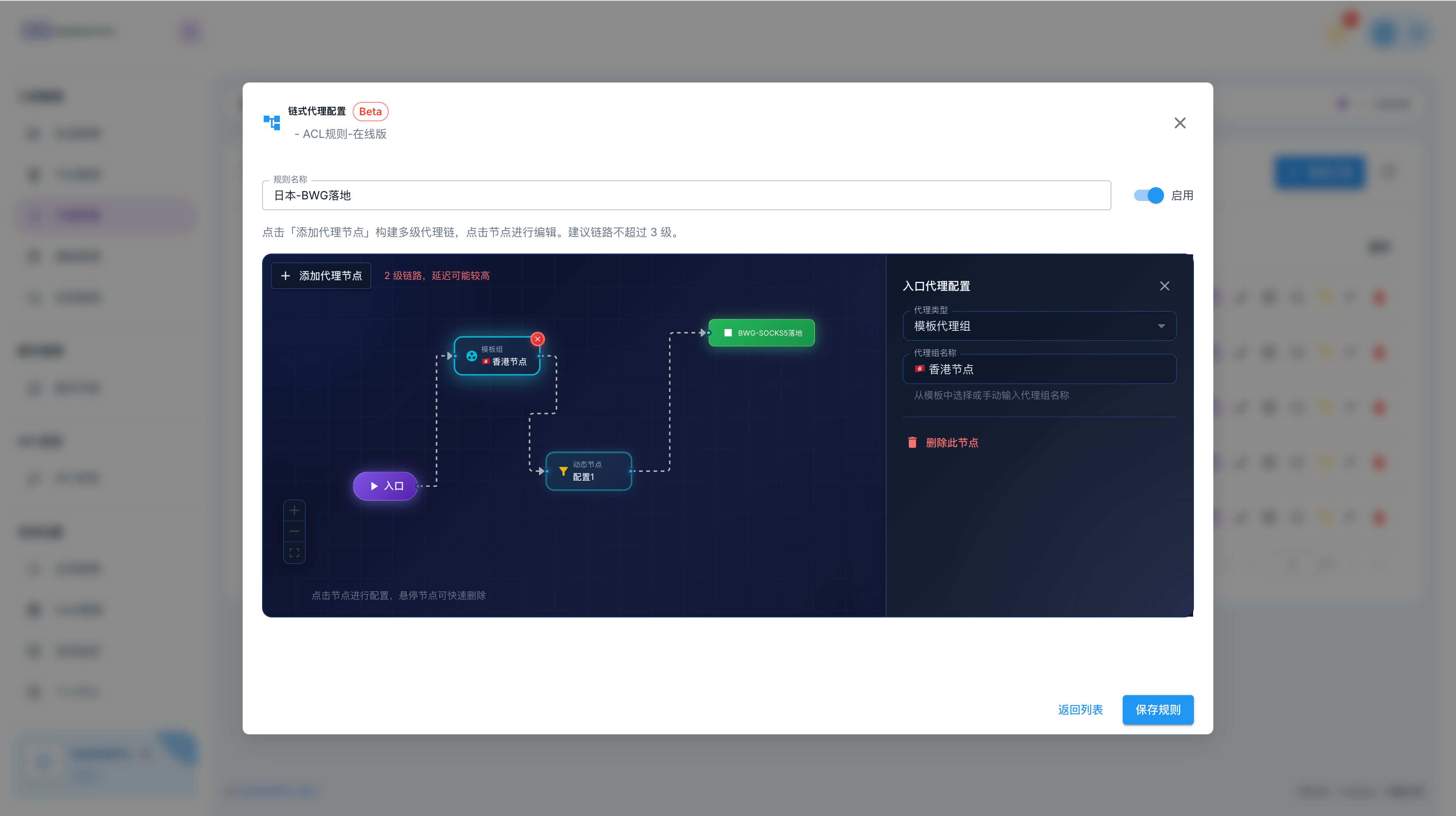This screenshot has width=1456, height=816.
Task: Click the red delete badge on 香港节点 node
Action: [538, 339]
